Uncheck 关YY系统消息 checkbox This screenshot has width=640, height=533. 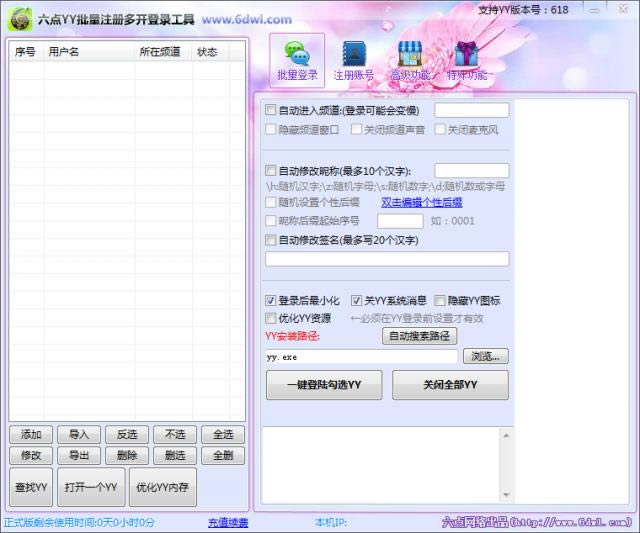[356, 301]
